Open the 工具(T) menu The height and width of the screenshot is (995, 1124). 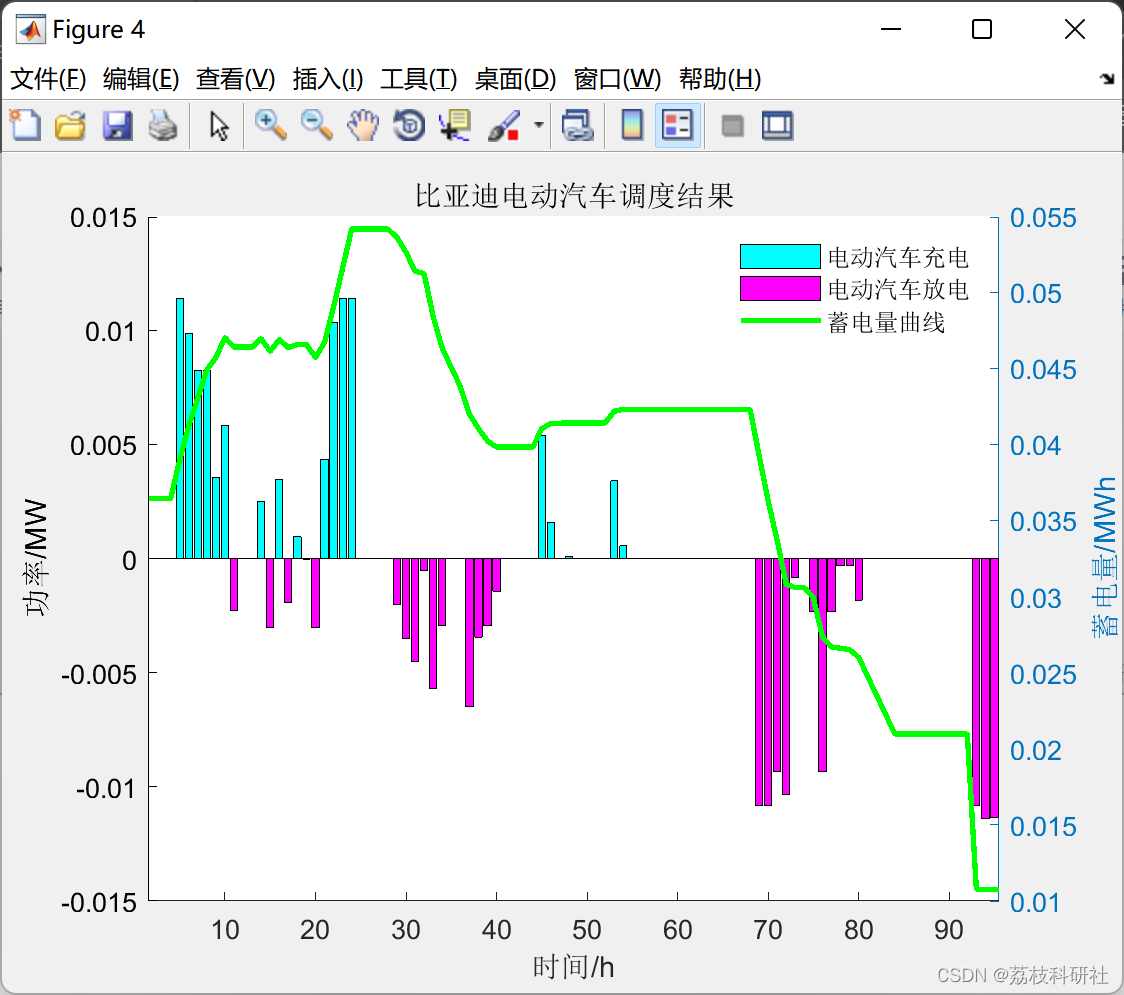pos(419,79)
